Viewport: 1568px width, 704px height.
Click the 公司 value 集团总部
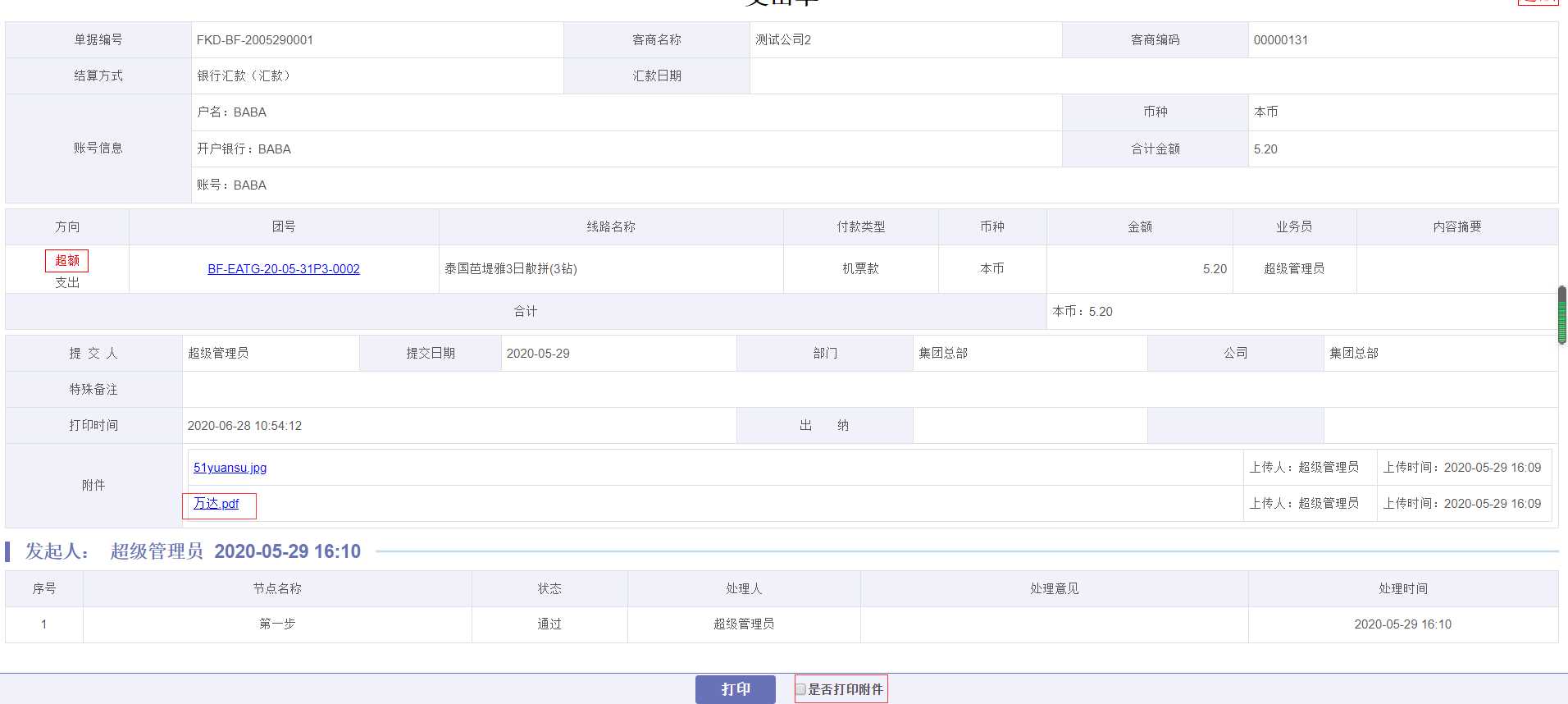(x=1354, y=354)
